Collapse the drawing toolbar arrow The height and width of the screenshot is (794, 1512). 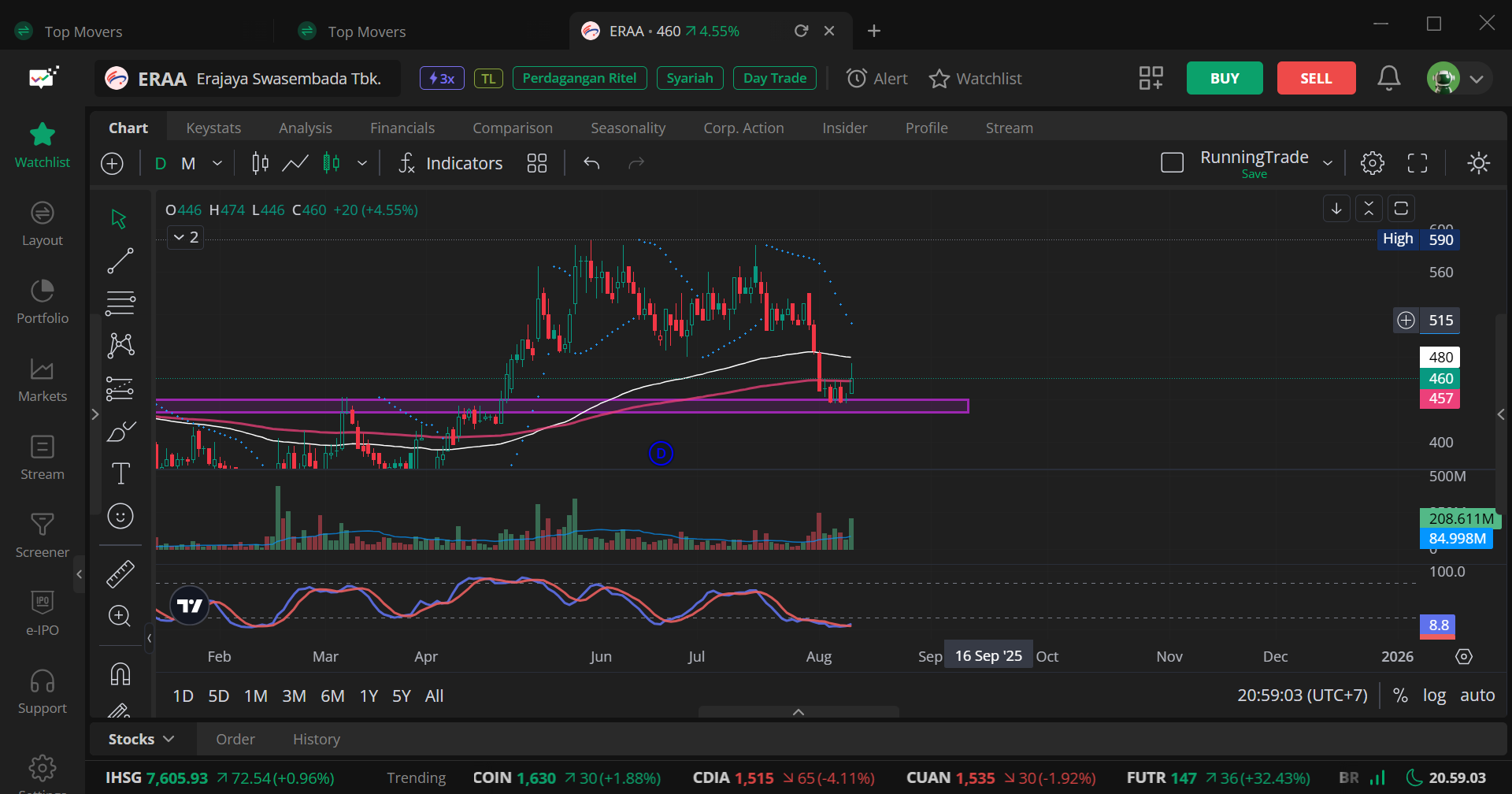click(149, 638)
